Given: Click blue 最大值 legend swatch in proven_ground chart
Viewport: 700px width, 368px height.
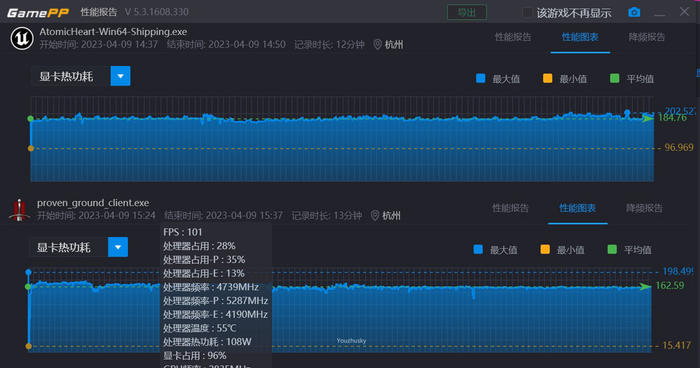Looking at the screenshot, I should point(478,249).
